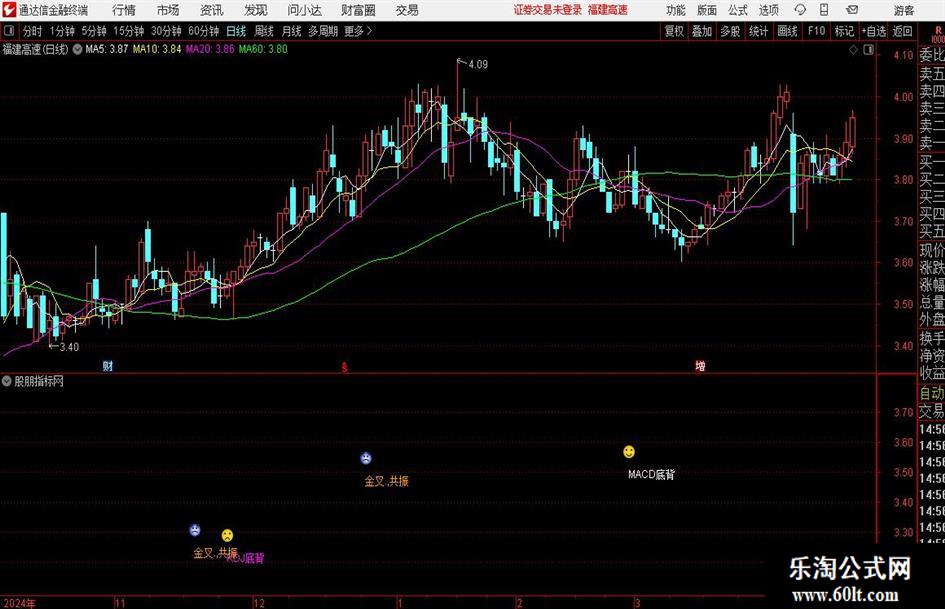
Task: Click the customer service headset icon
Action: point(800,10)
